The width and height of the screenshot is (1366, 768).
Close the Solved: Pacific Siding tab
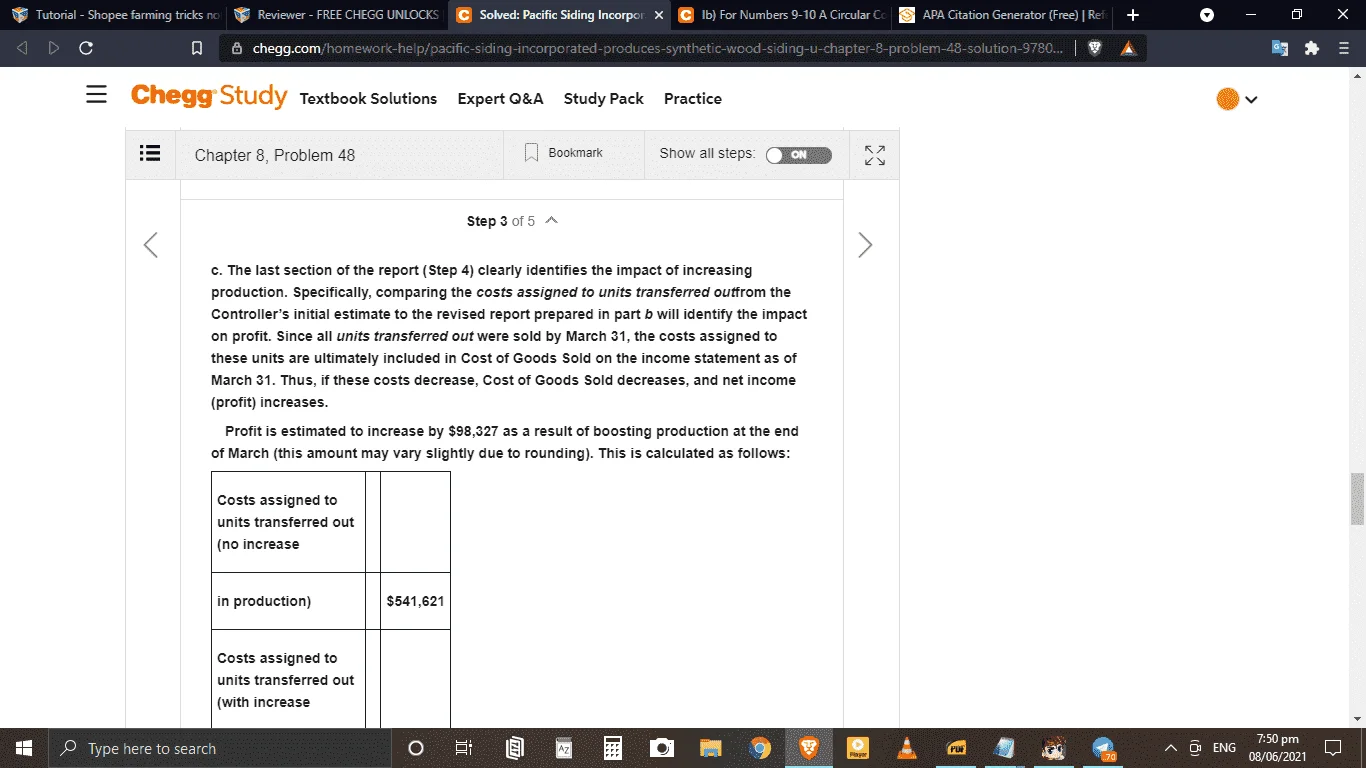[659, 15]
